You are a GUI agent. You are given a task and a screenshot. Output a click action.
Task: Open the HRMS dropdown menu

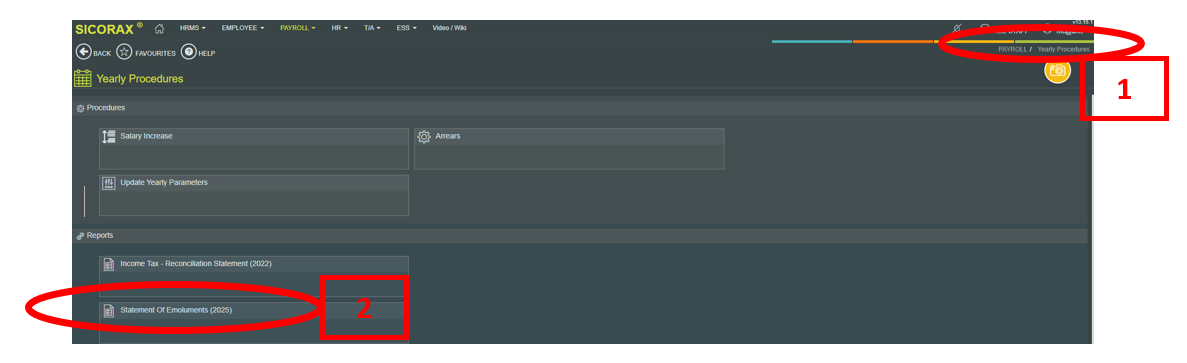(x=192, y=28)
